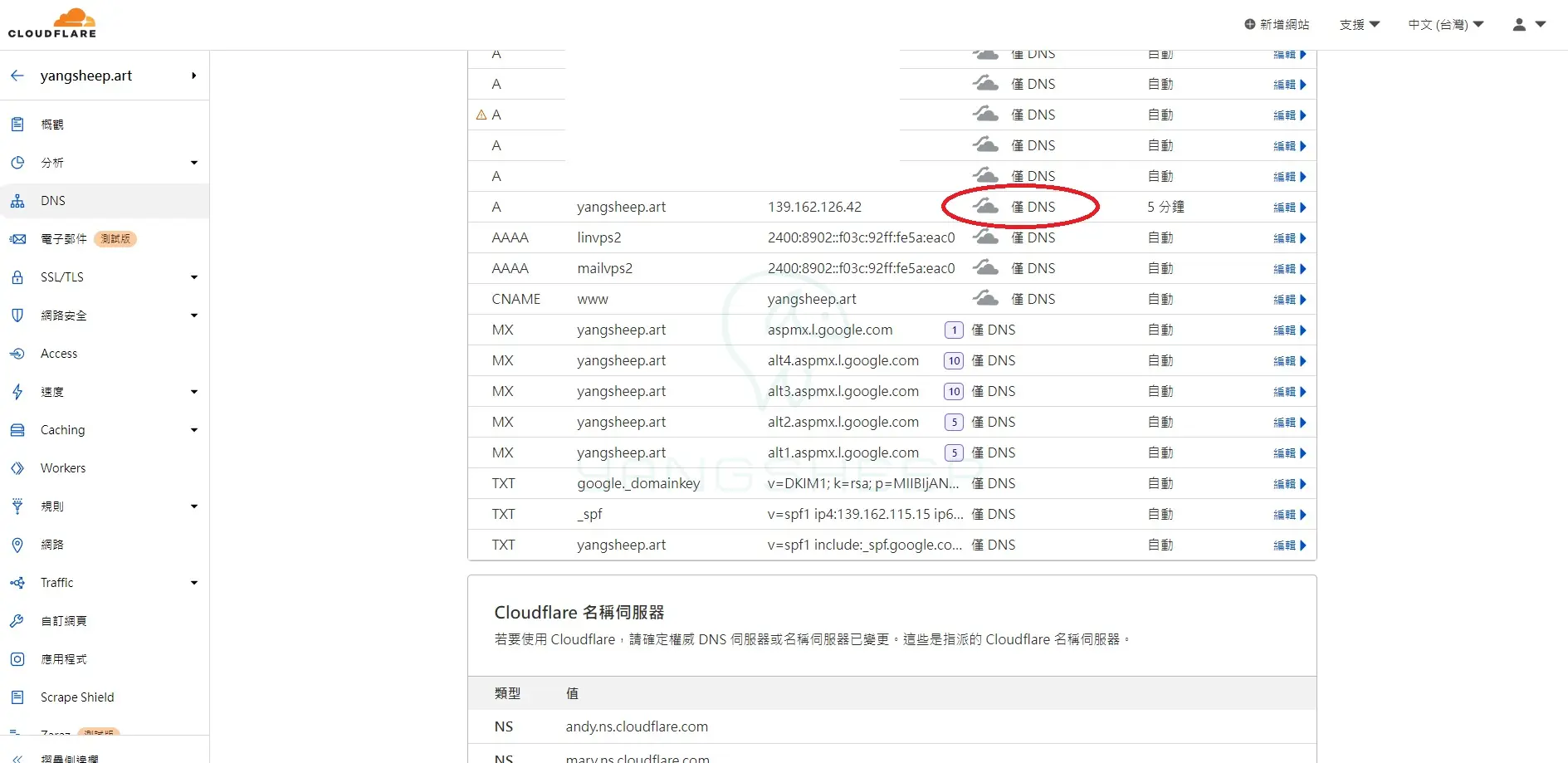
Task: Open 中文 (台灣) language dropdown
Action: [1446, 25]
